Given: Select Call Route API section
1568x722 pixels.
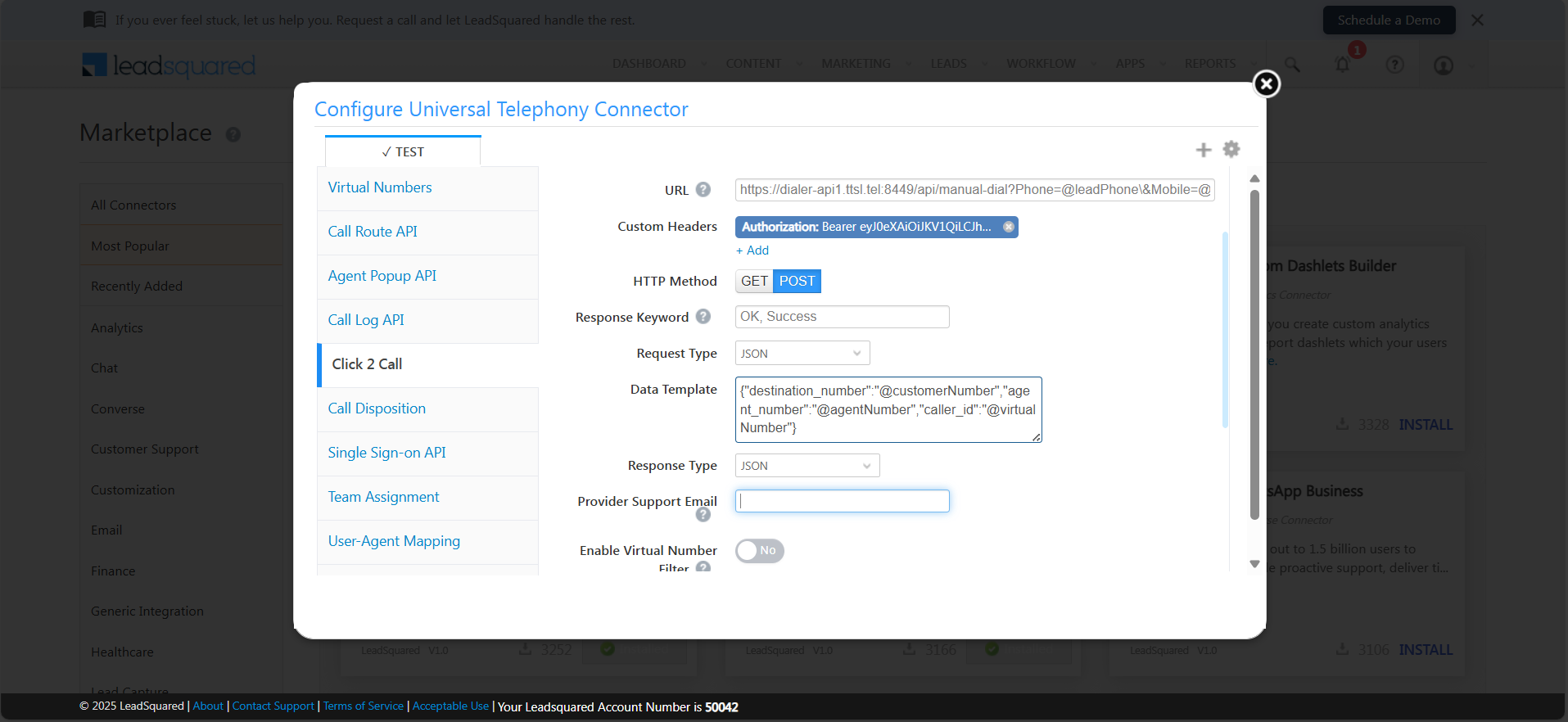Looking at the screenshot, I should click(427, 232).
